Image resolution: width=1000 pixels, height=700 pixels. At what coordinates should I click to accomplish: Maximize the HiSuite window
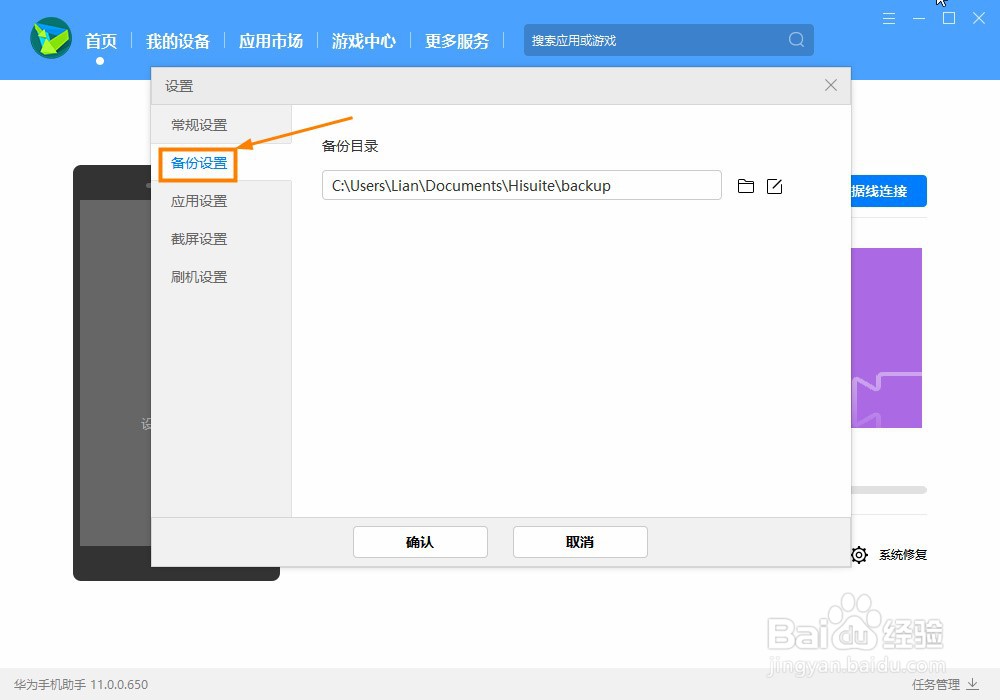click(948, 18)
